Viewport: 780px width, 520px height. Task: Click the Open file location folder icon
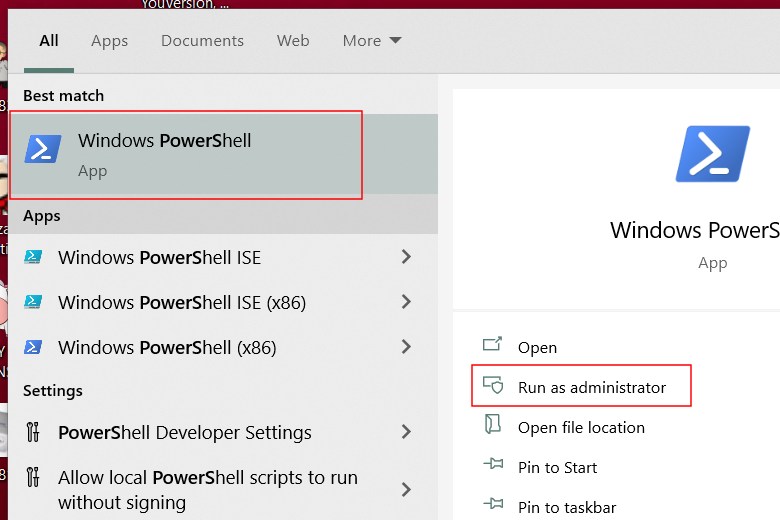(x=492, y=427)
